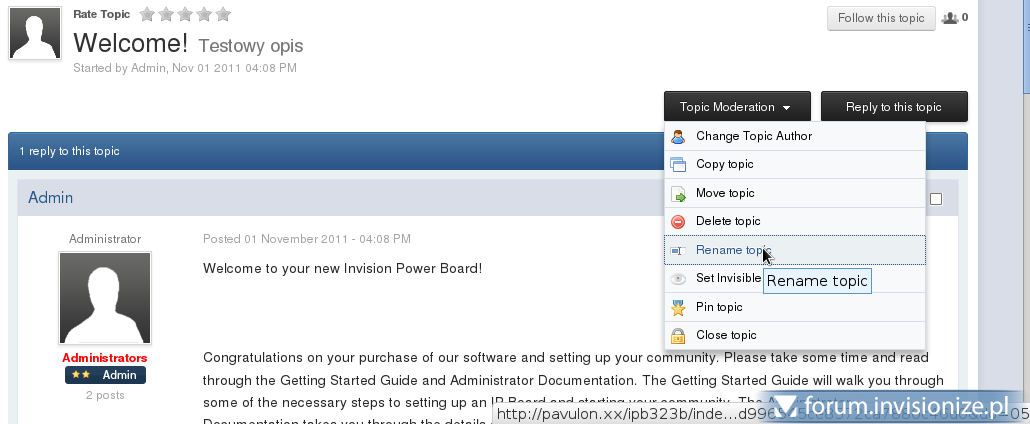Click the Copy topic icon
The image size is (1030, 424).
pyautogui.click(x=678, y=164)
